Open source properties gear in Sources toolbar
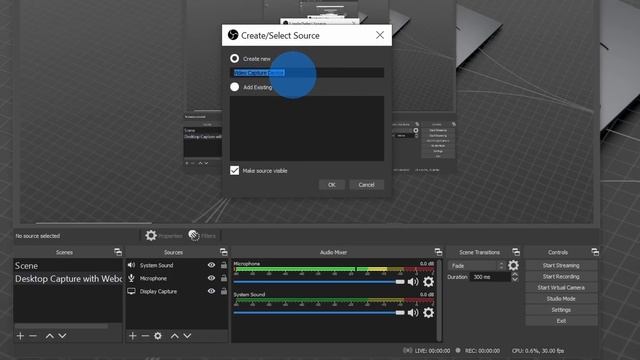This screenshot has width=640, height=360. (x=158, y=336)
